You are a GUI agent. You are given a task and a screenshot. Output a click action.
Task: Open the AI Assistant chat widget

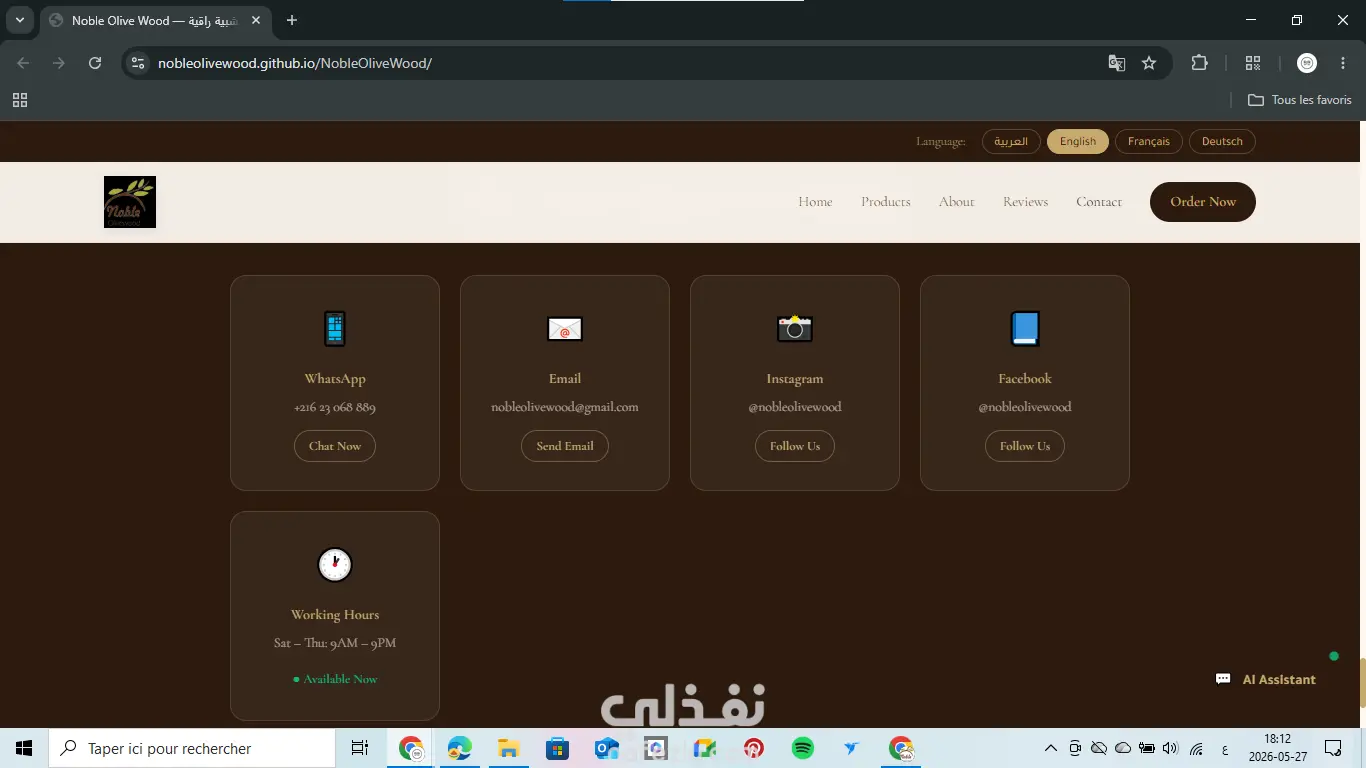click(x=1266, y=679)
